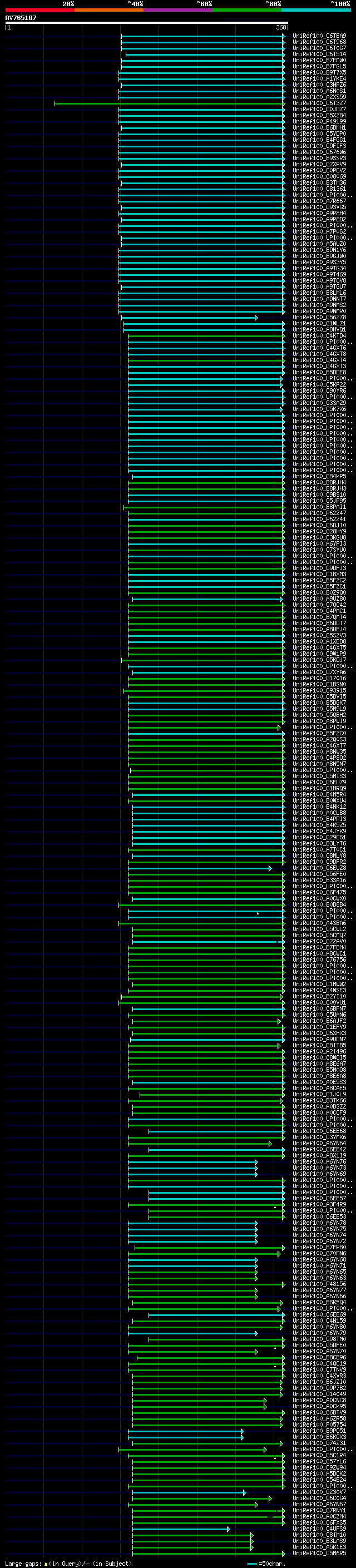The width and height of the screenshot is (356, 1568).
Task: Select hit label UniRef100_Q9BS10
Action: coord(319,494)
